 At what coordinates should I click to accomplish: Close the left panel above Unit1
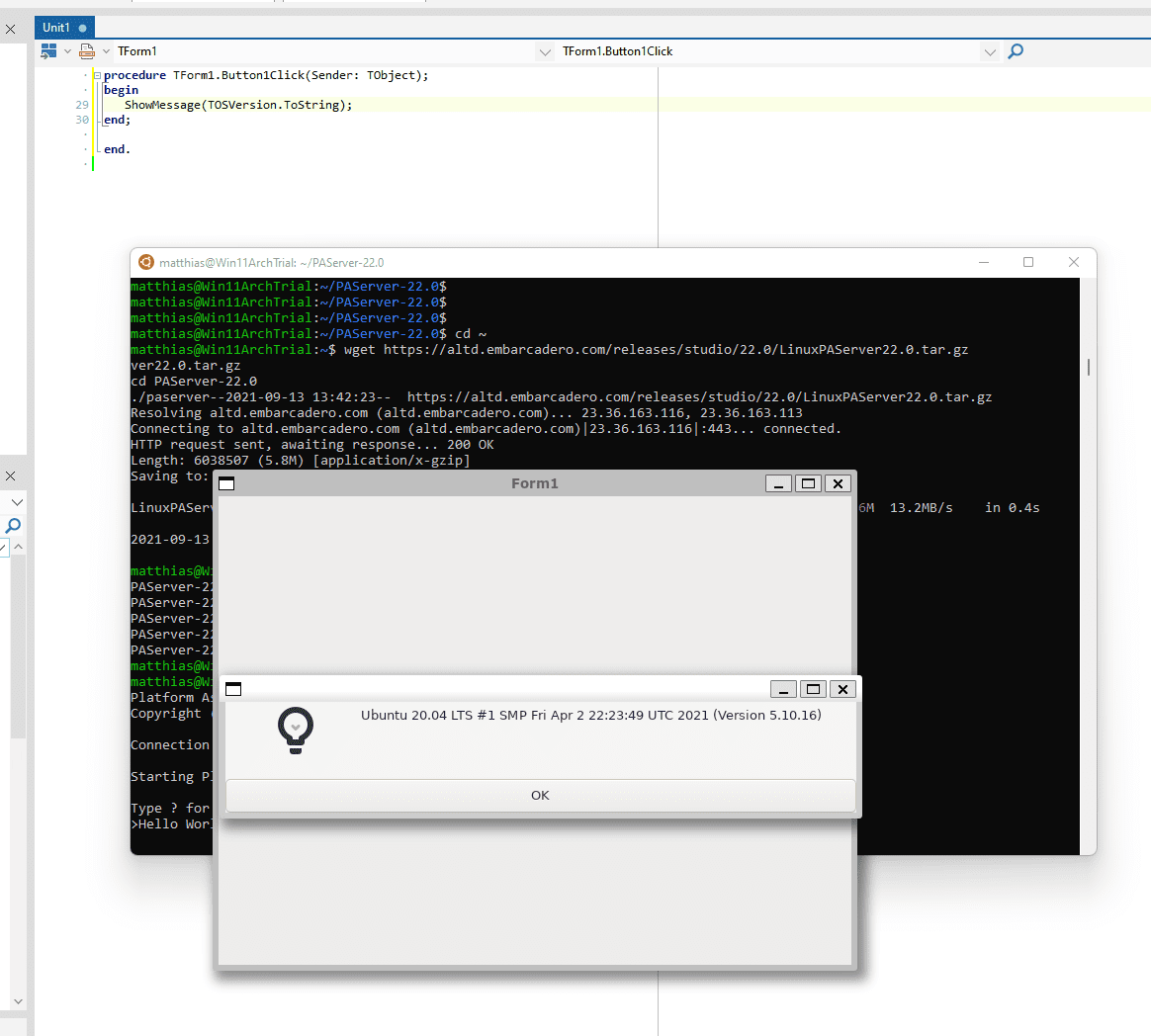tap(10, 30)
